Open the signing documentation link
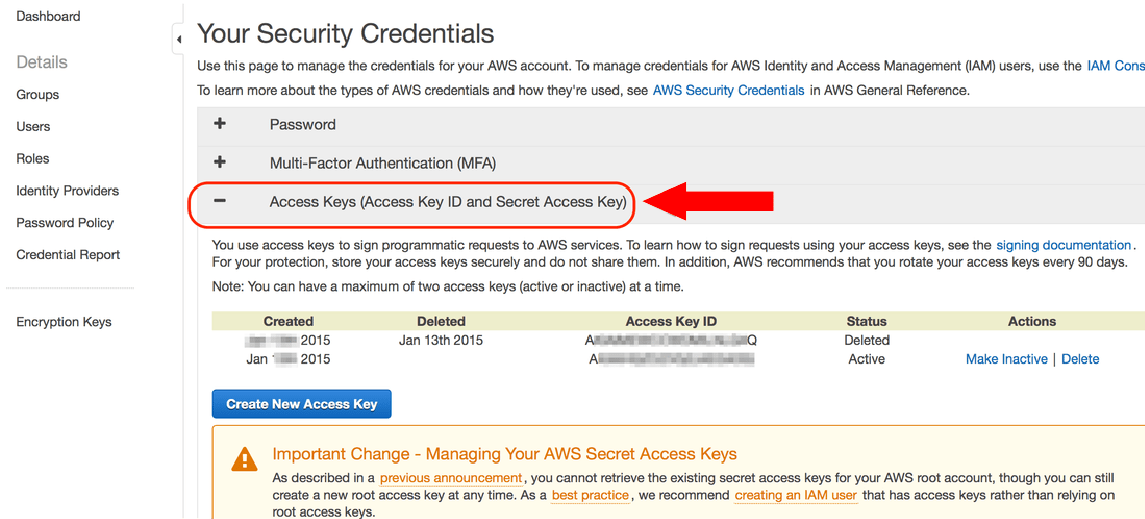Screen dimensions: 1145x519 click(1063, 245)
